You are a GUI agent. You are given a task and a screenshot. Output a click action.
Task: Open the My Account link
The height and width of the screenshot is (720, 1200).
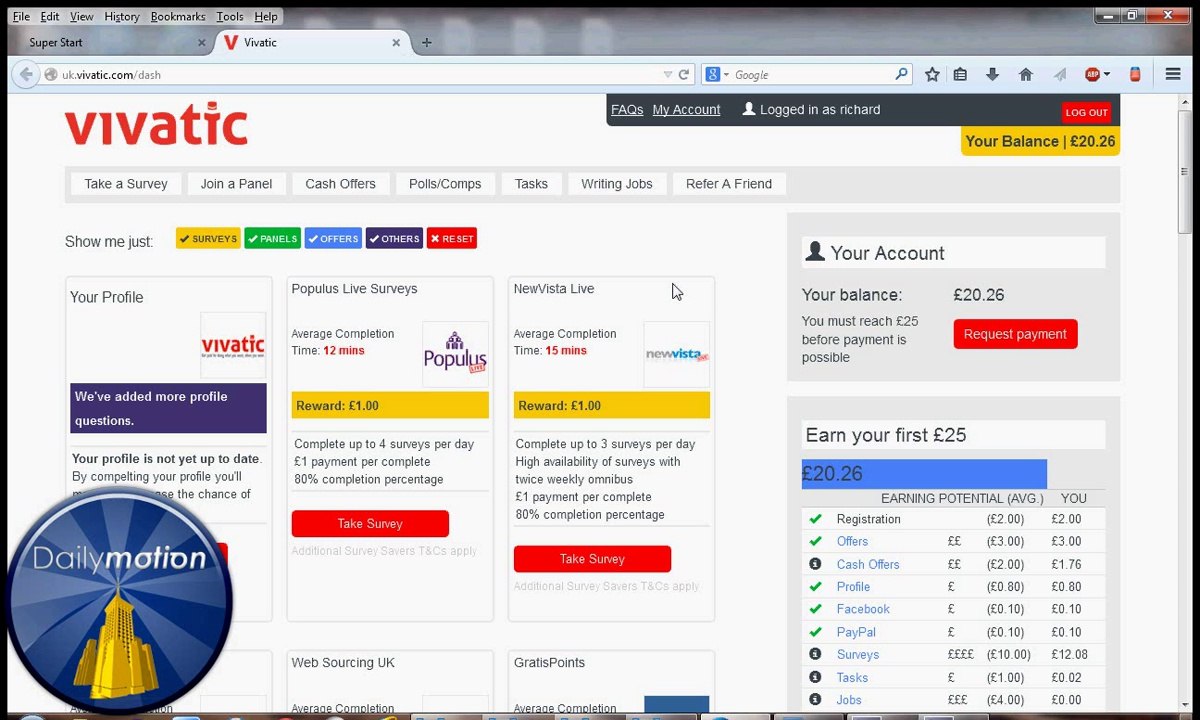click(x=686, y=110)
